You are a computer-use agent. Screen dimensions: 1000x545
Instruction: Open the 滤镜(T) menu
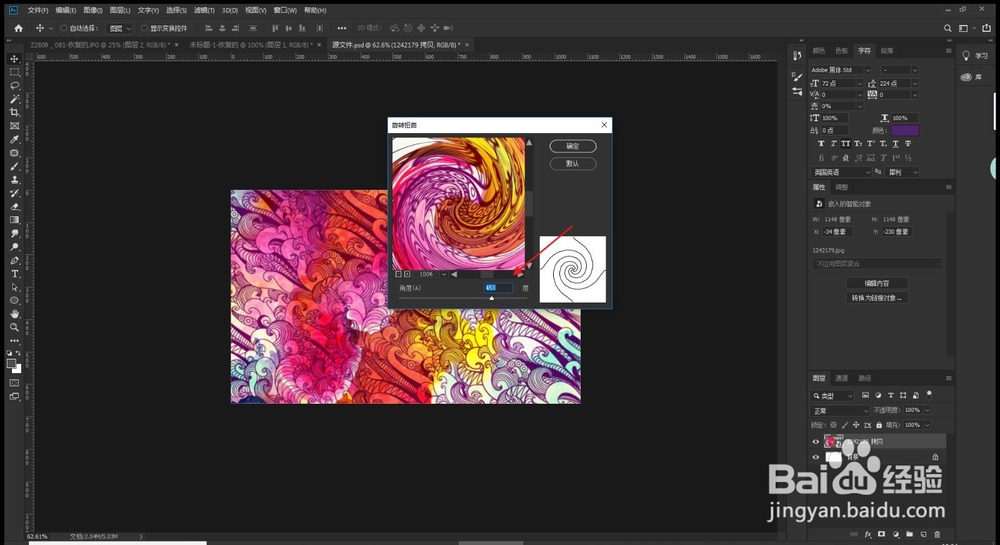(x=203, y=10)
